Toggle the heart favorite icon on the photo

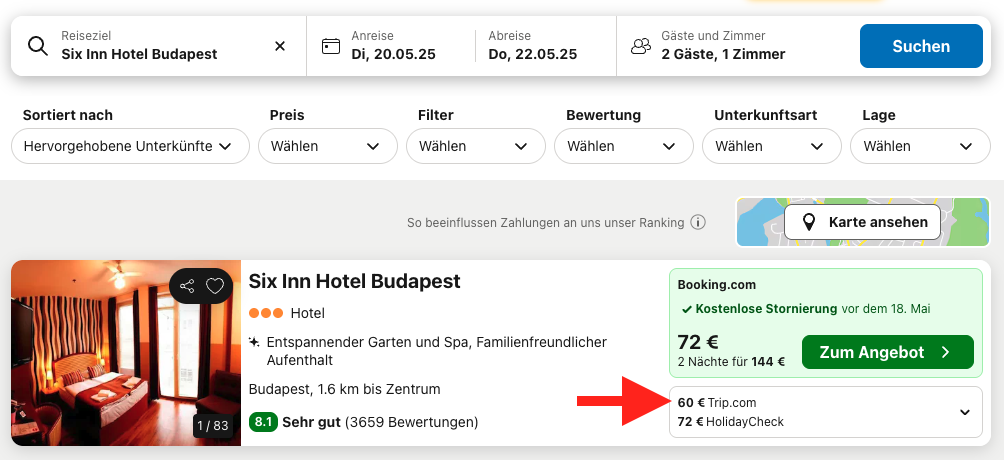coord(215,286)
